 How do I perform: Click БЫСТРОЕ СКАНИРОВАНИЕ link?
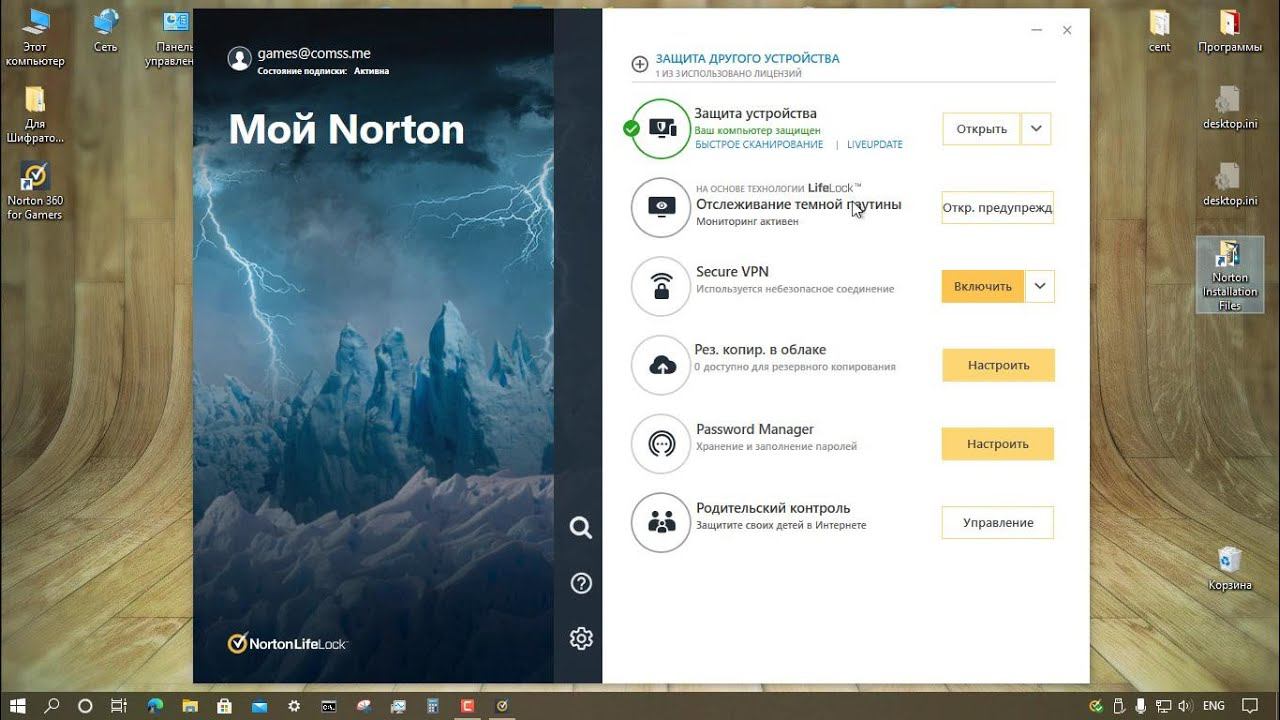click(x=759, y=145)
